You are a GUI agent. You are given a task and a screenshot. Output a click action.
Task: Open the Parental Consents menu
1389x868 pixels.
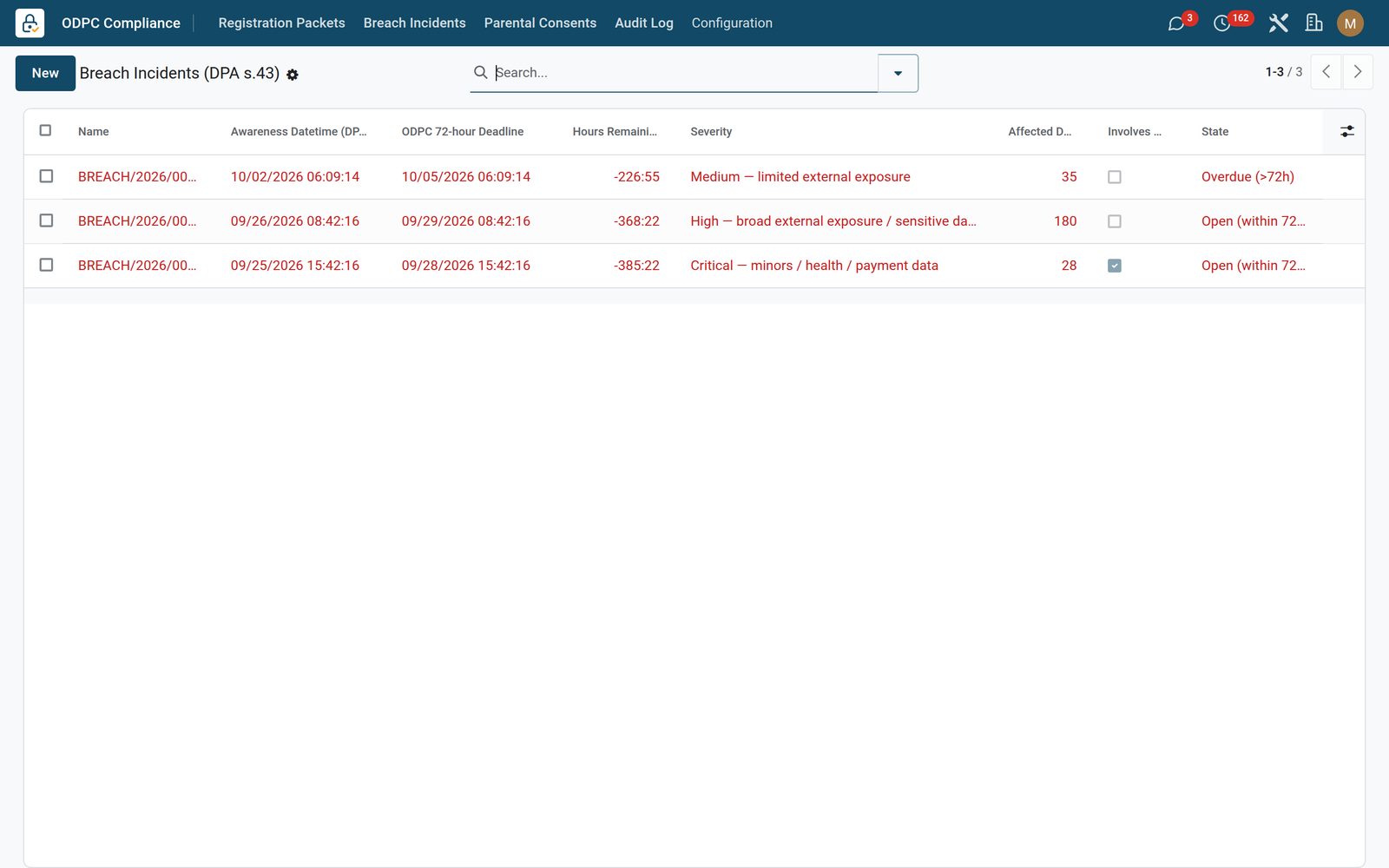point(540,23)
